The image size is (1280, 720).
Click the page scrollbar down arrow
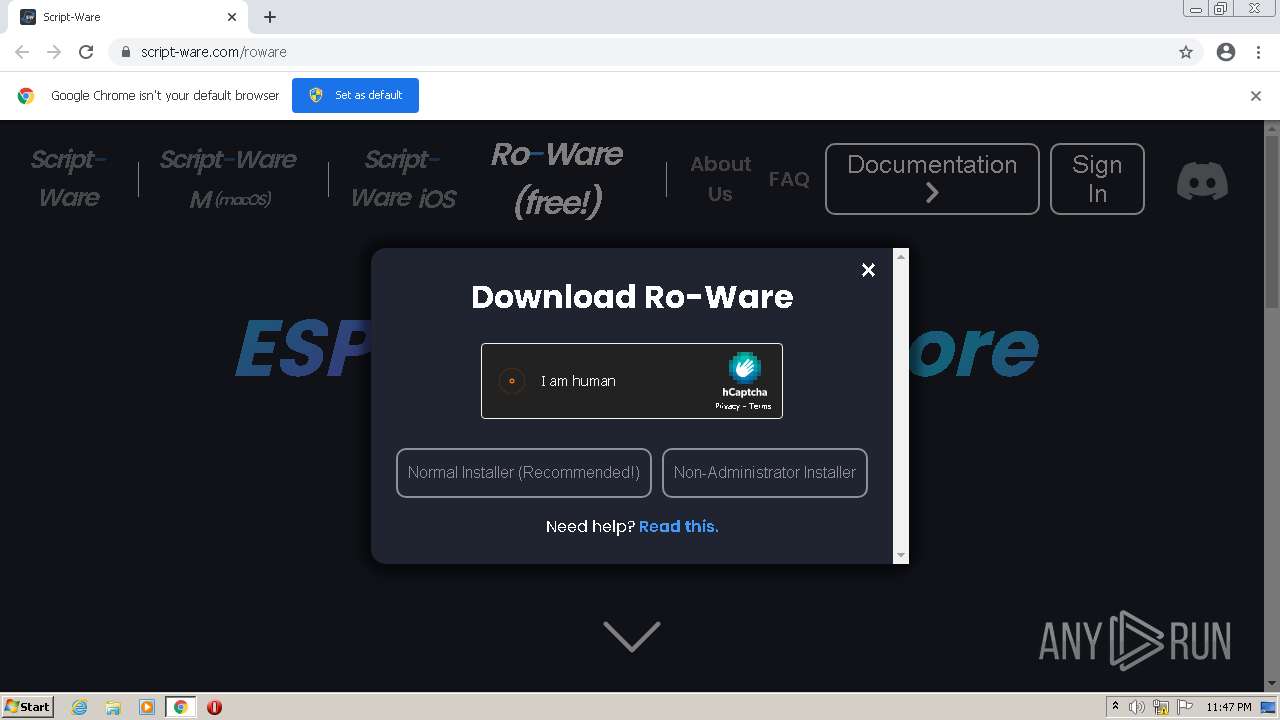click(1272, 683)
